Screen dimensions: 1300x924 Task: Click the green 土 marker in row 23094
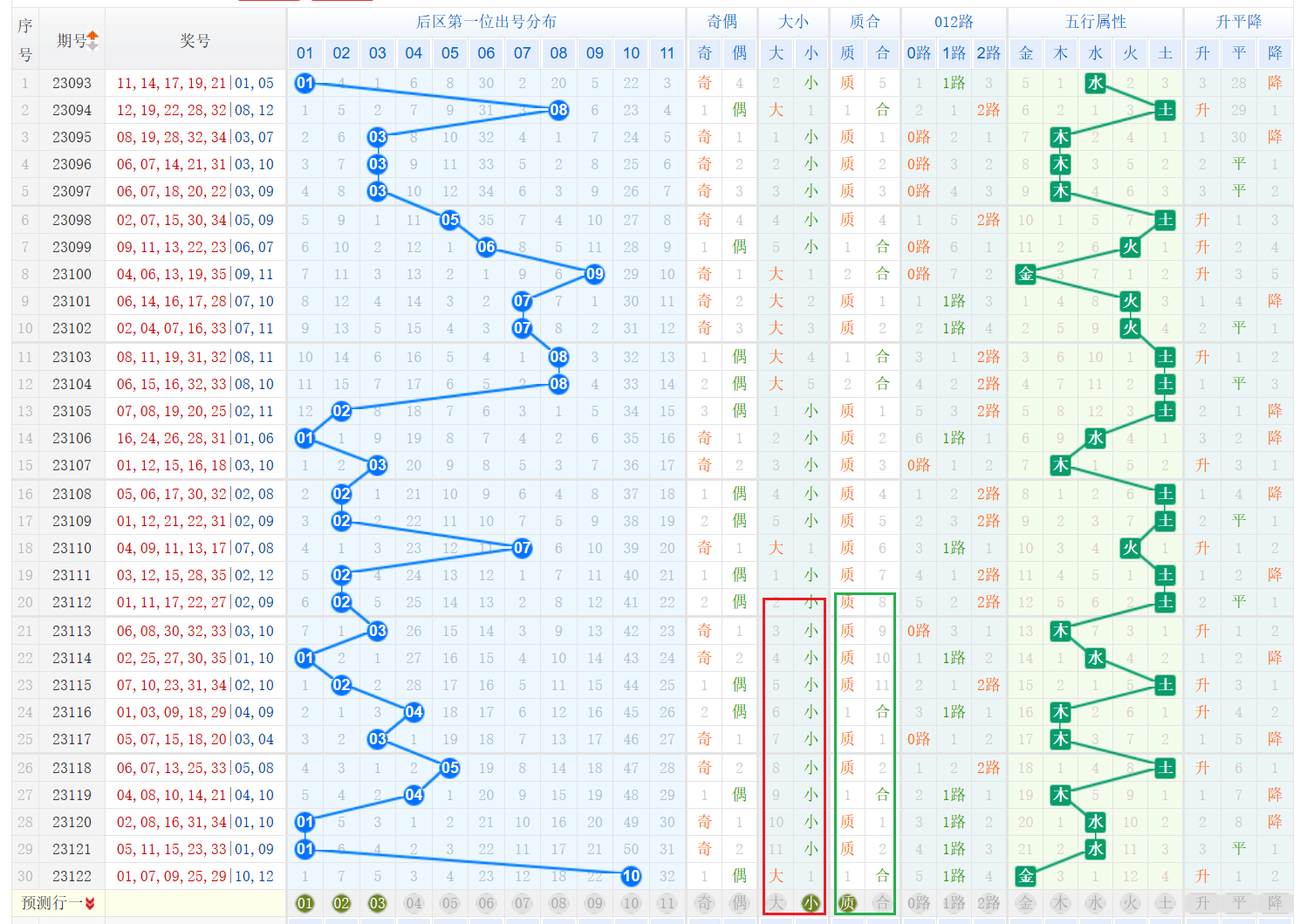[1165, 110]
